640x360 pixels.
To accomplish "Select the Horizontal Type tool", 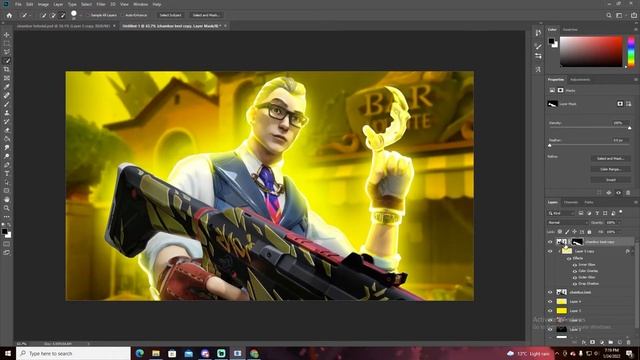I will [x=7, y=173].
